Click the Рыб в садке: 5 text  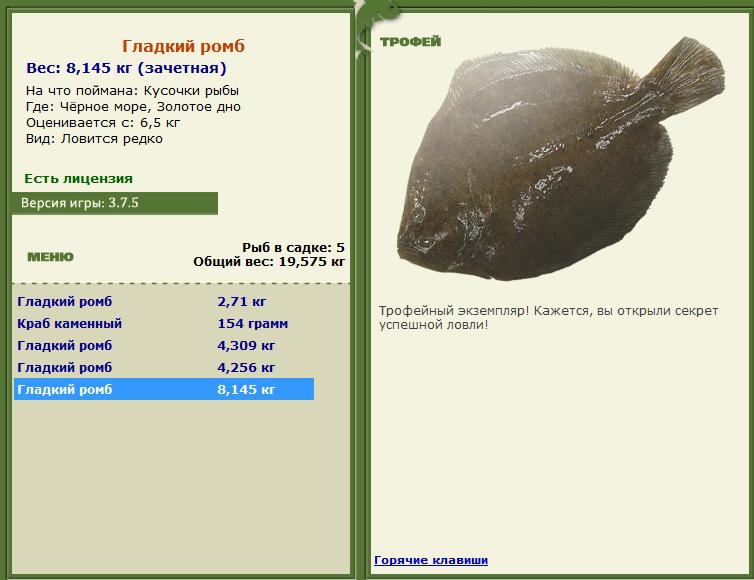point(293,248)
